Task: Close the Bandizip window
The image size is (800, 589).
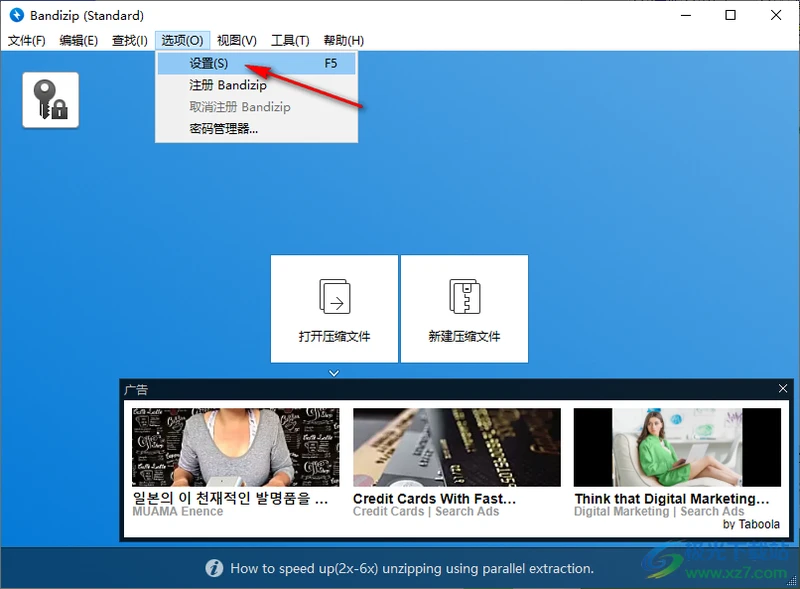Action: click(776, 15)
